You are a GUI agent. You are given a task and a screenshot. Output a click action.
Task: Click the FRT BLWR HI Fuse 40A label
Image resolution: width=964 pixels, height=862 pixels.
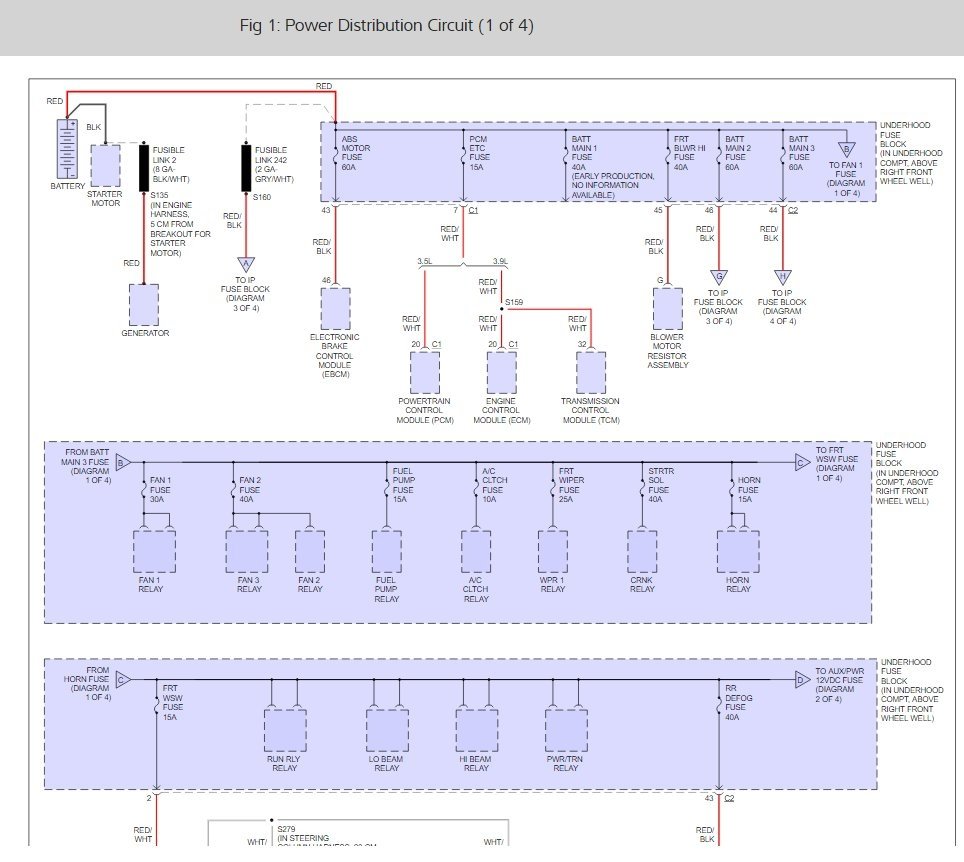[x=690, y=153]
